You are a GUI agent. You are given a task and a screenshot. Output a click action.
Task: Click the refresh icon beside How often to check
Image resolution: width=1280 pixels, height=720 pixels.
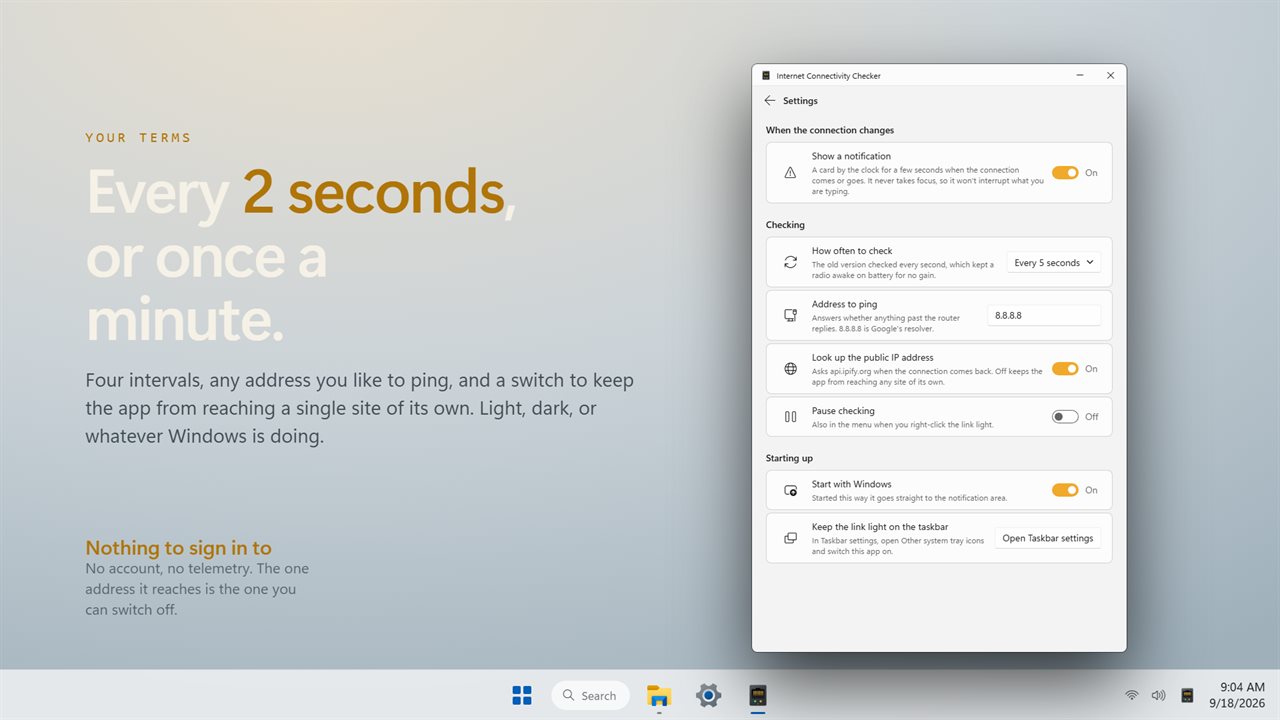pyautogui.click(x=790, y=262)
